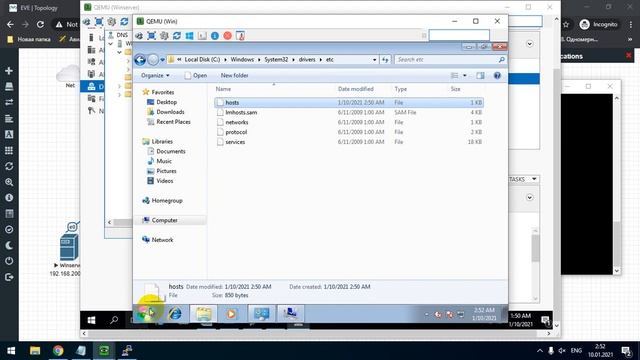Click red disconnect icon in QEMU (Win) toolbar

pos(227,36)
